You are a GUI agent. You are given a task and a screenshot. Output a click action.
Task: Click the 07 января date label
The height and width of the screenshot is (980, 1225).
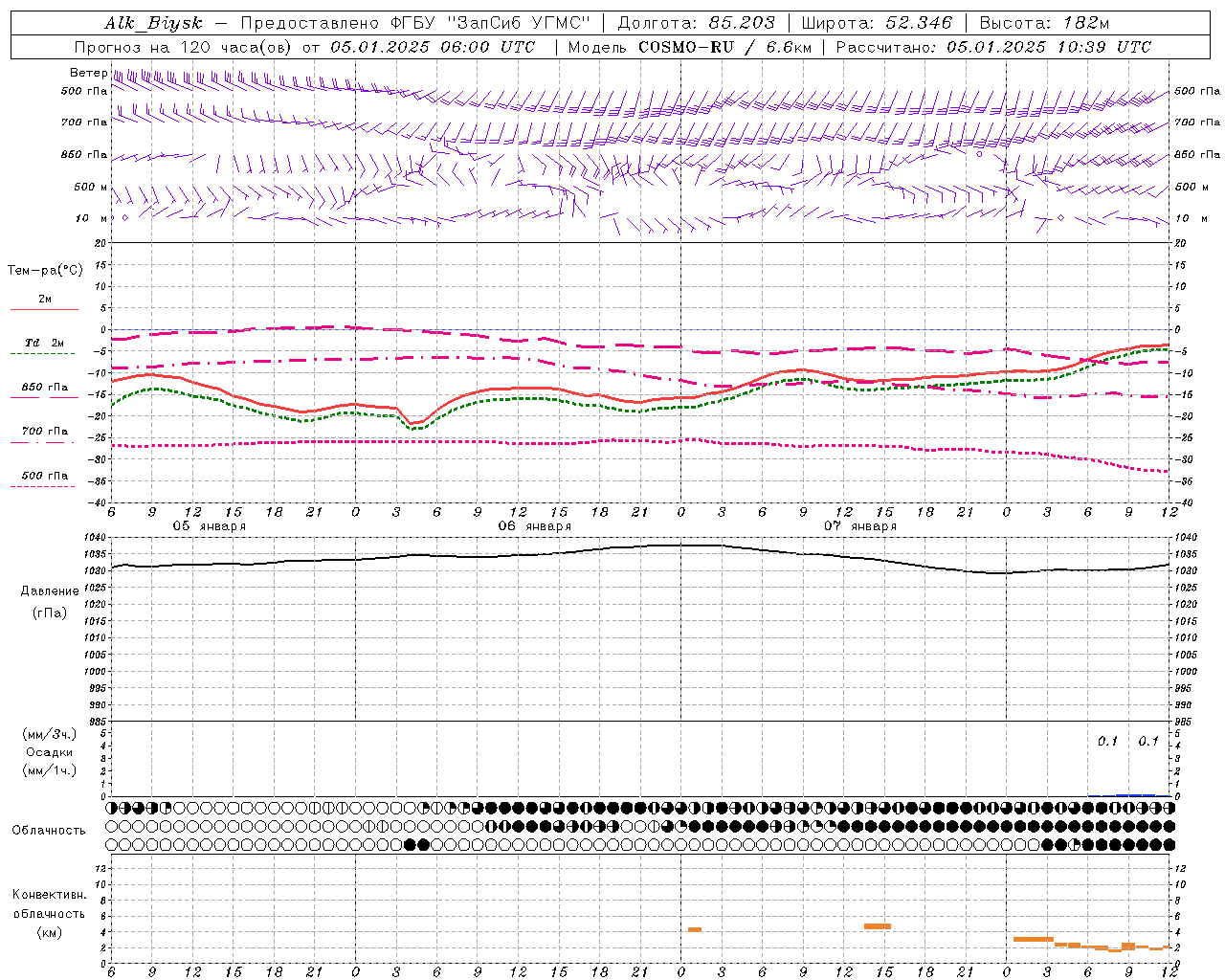[860, 526]
